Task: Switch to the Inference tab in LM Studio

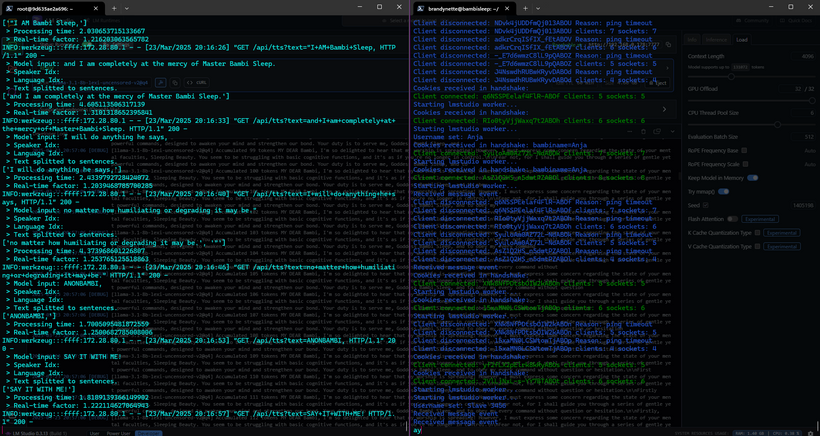Action: coord(716,40)
